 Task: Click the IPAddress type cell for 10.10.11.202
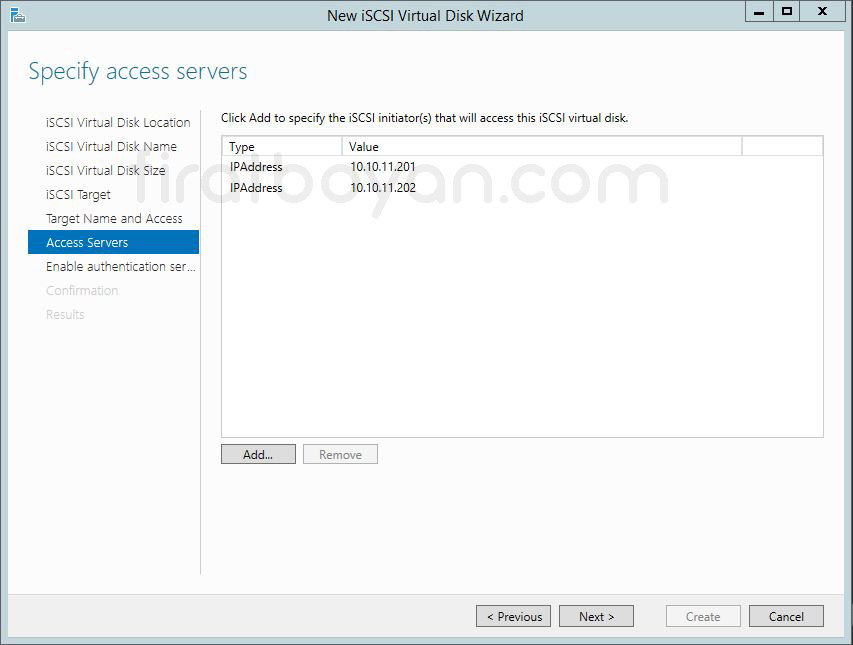pos(256,188)
